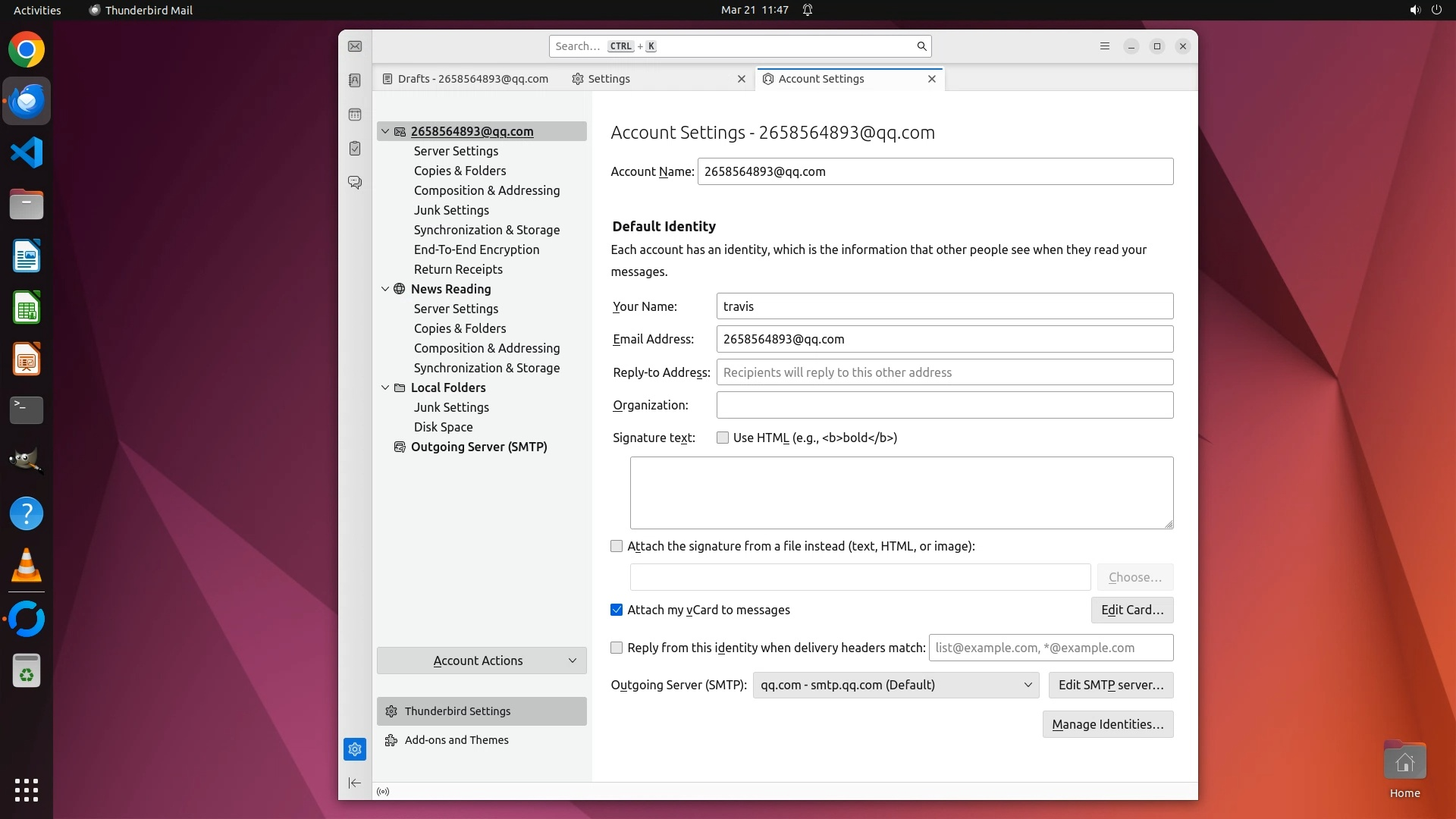Collapse the spaces toolbar with arrow icon

355,783
